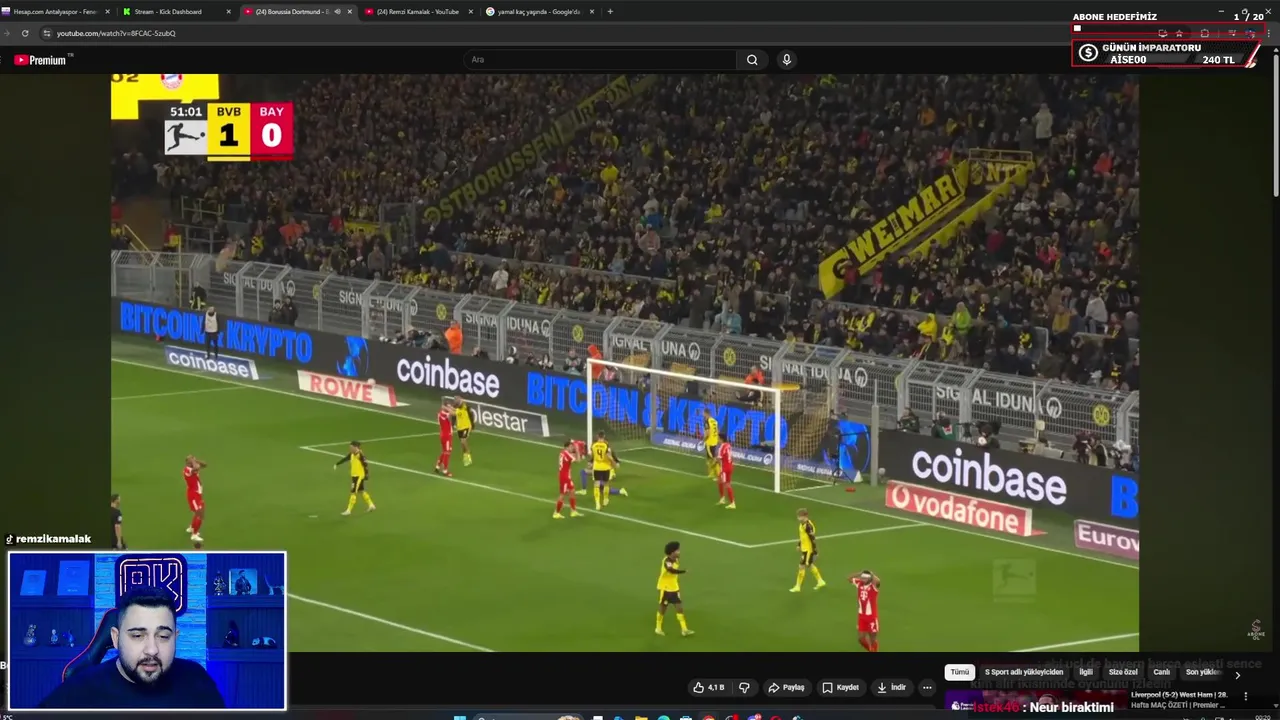The image size is (1280, 720).
Task: Save the video with Kaydet
Action: pyautogui.click(x=841, y=687)
